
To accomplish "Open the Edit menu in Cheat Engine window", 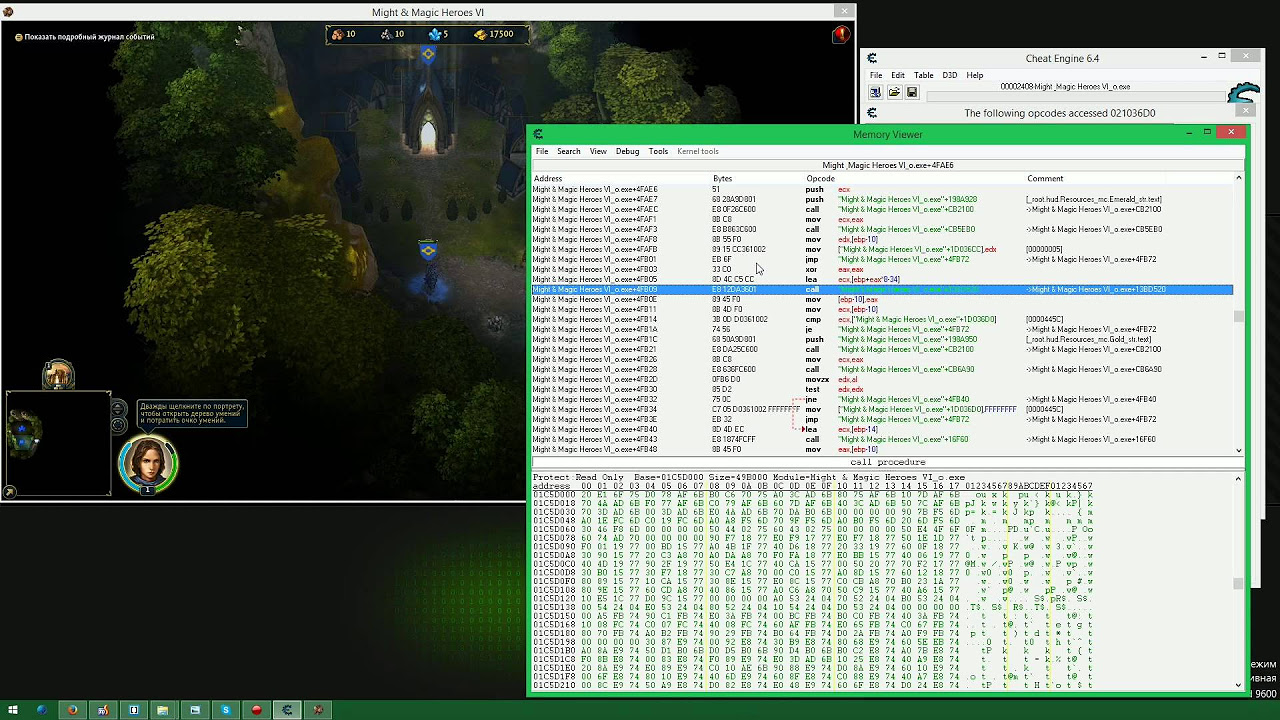I will pyautogui.click(x=898, y=75).
